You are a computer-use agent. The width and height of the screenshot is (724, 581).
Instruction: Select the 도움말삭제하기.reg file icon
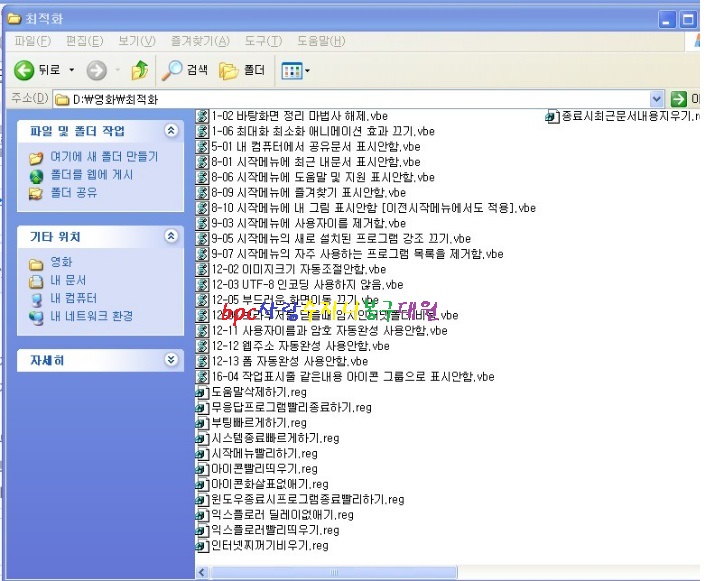(203, 393)
